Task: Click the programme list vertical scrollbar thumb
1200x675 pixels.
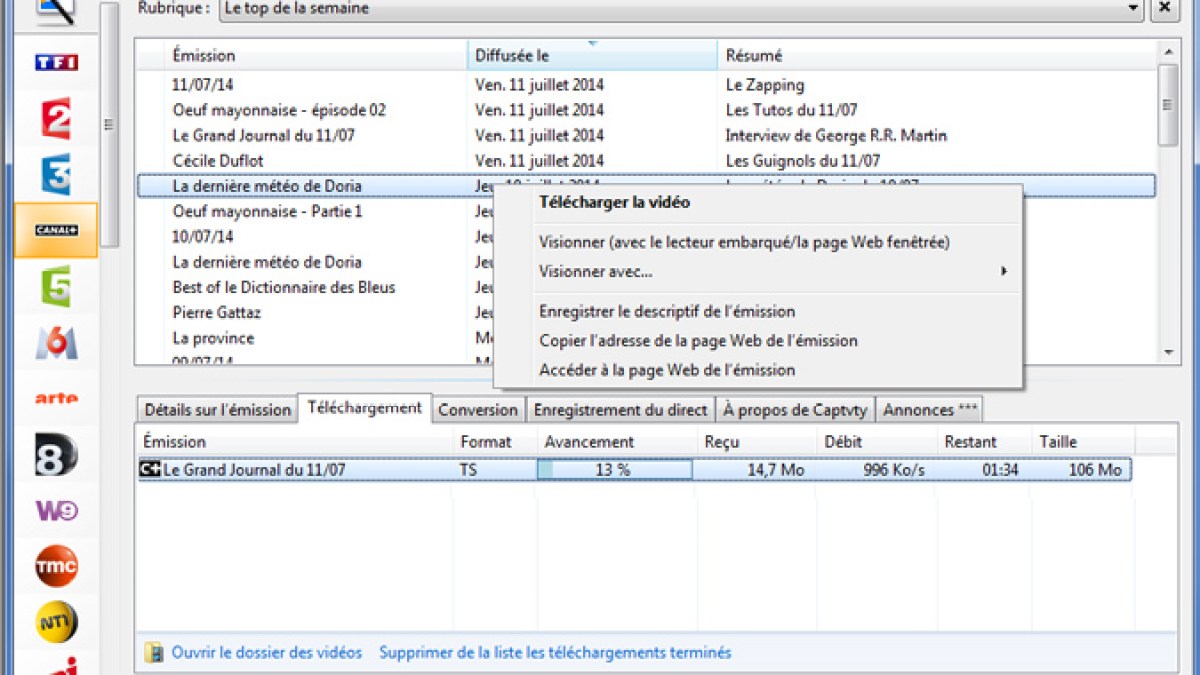Action: coord(1167,105)
